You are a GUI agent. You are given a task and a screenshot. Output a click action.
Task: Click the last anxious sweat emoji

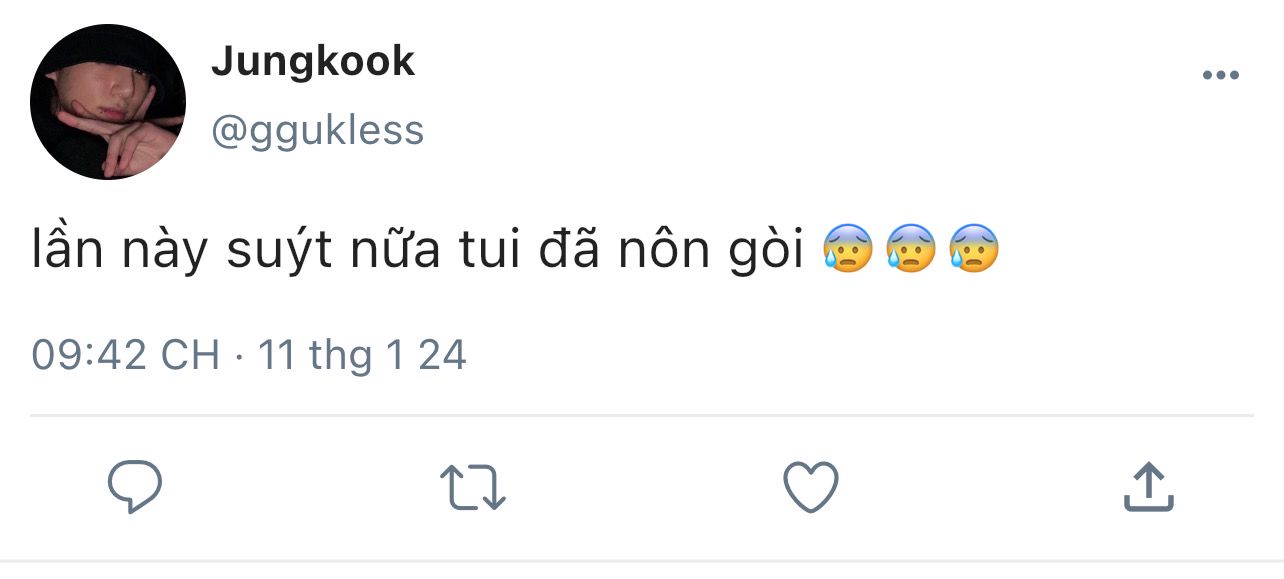pyautogui.click(x=973, y=250)
